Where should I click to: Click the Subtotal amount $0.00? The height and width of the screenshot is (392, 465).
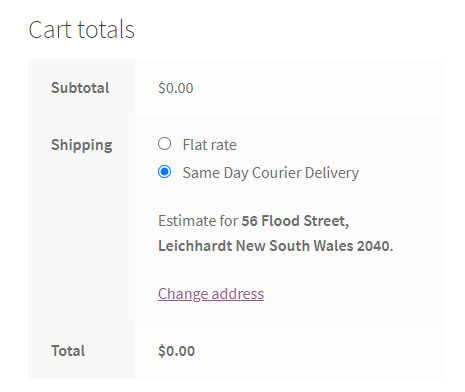point(176,88)
